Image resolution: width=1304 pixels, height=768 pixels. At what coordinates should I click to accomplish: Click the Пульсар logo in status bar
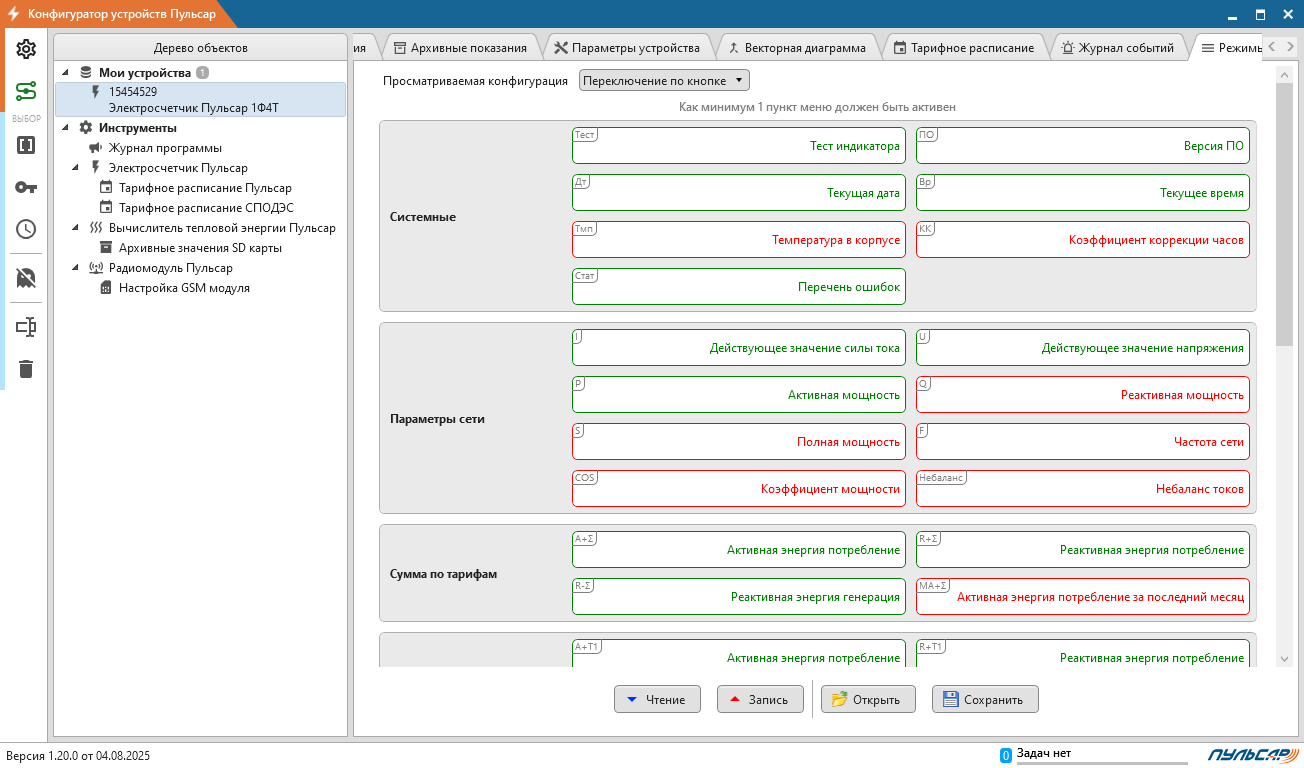[1251, 755]
